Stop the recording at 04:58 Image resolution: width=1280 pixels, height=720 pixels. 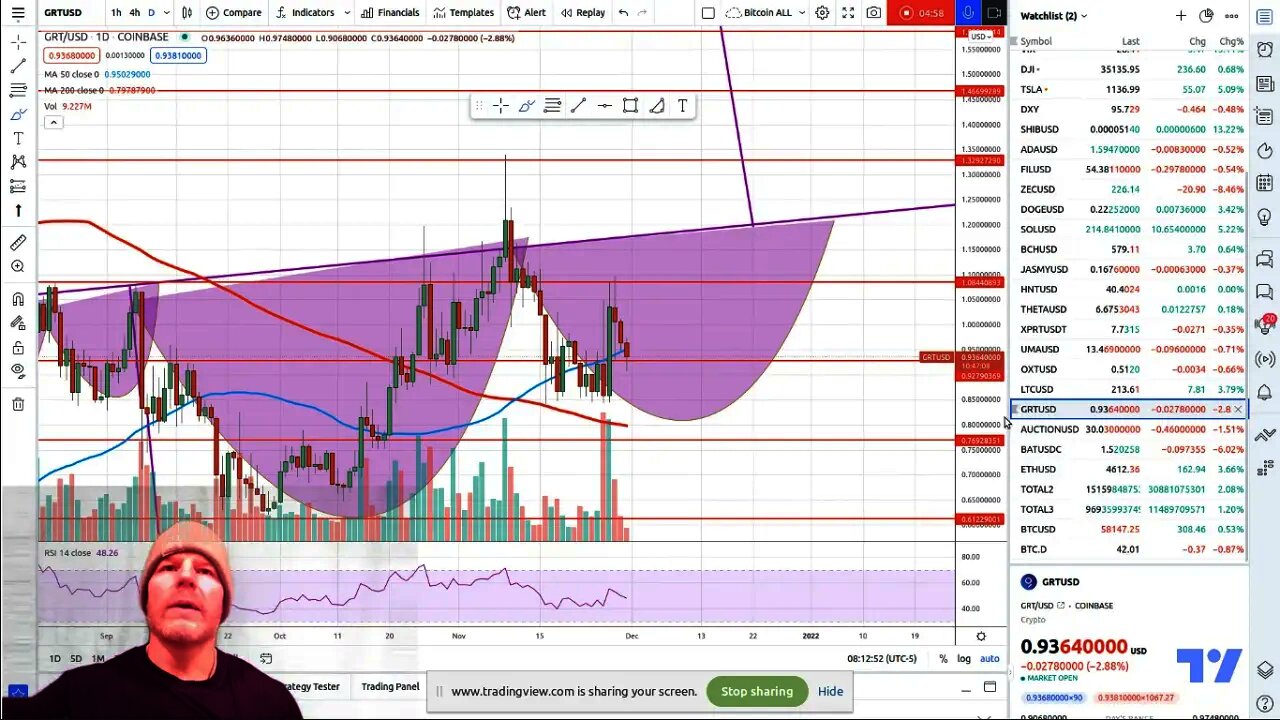tap(921, 13)
